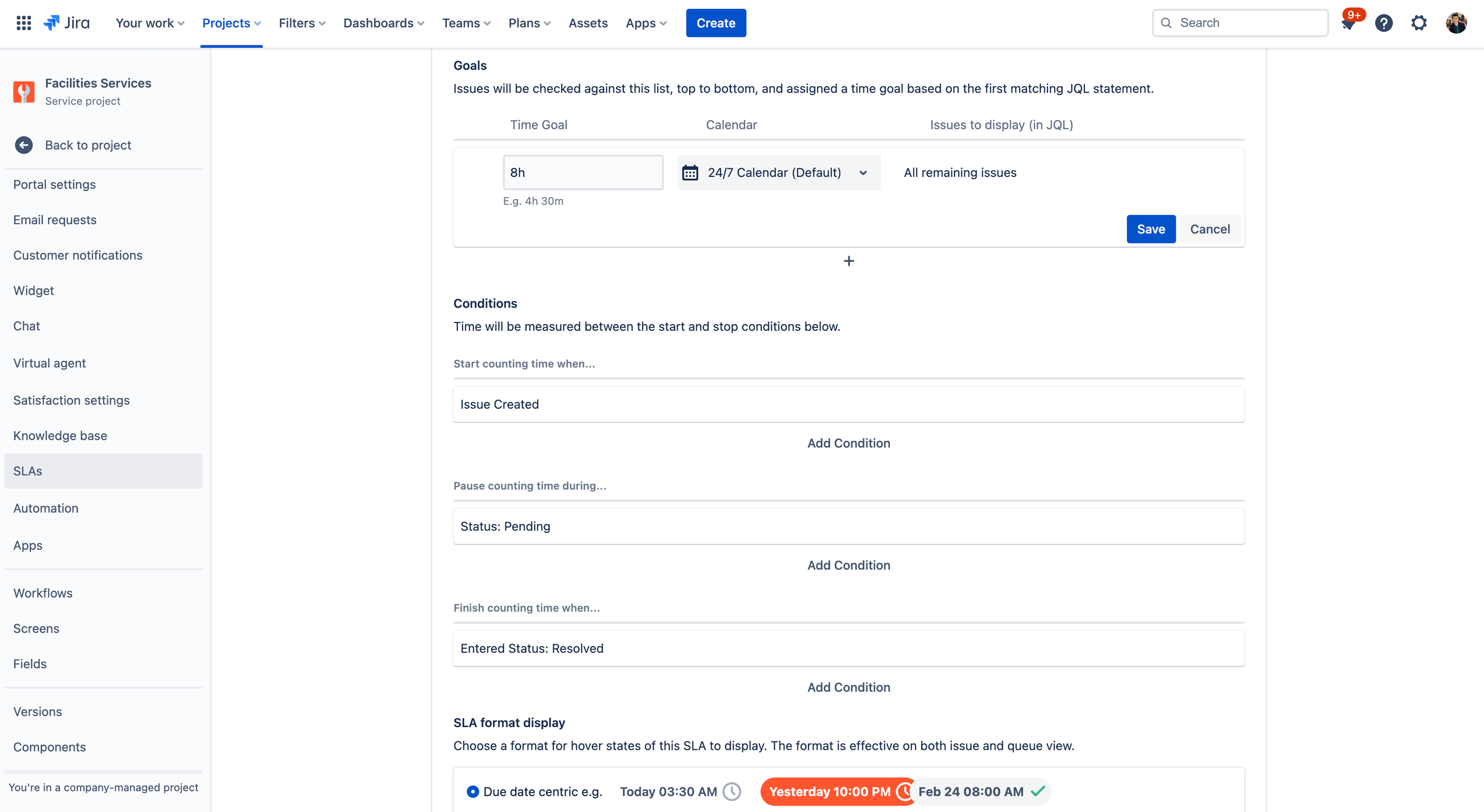
Task: Click the help question mark icon
Action: (1385, 23)
